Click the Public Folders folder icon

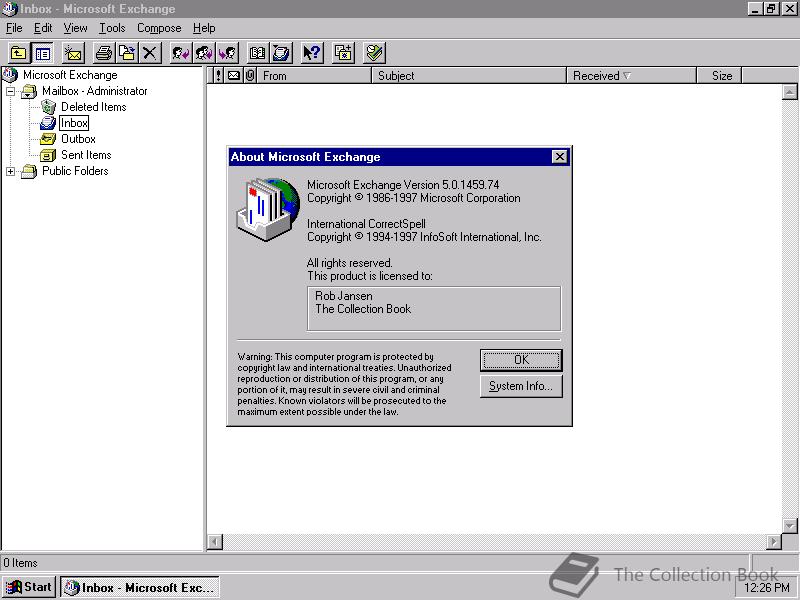[x=29, y=171]
